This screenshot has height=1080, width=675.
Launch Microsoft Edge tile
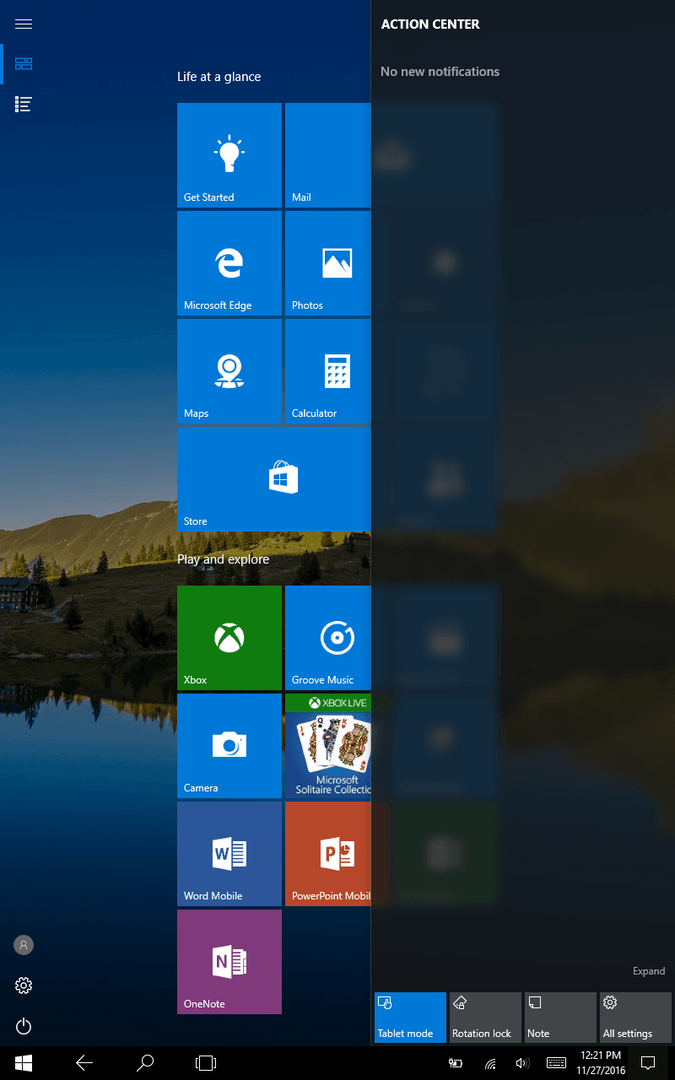pos(229,263)
